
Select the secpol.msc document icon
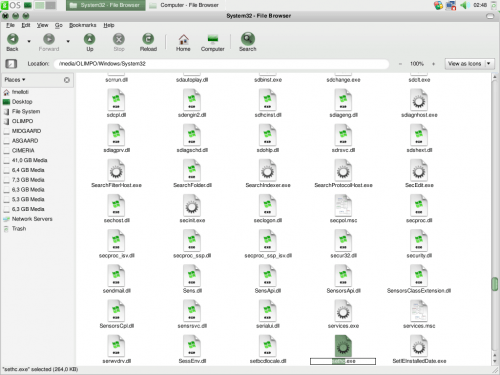[x=343, y=205]
